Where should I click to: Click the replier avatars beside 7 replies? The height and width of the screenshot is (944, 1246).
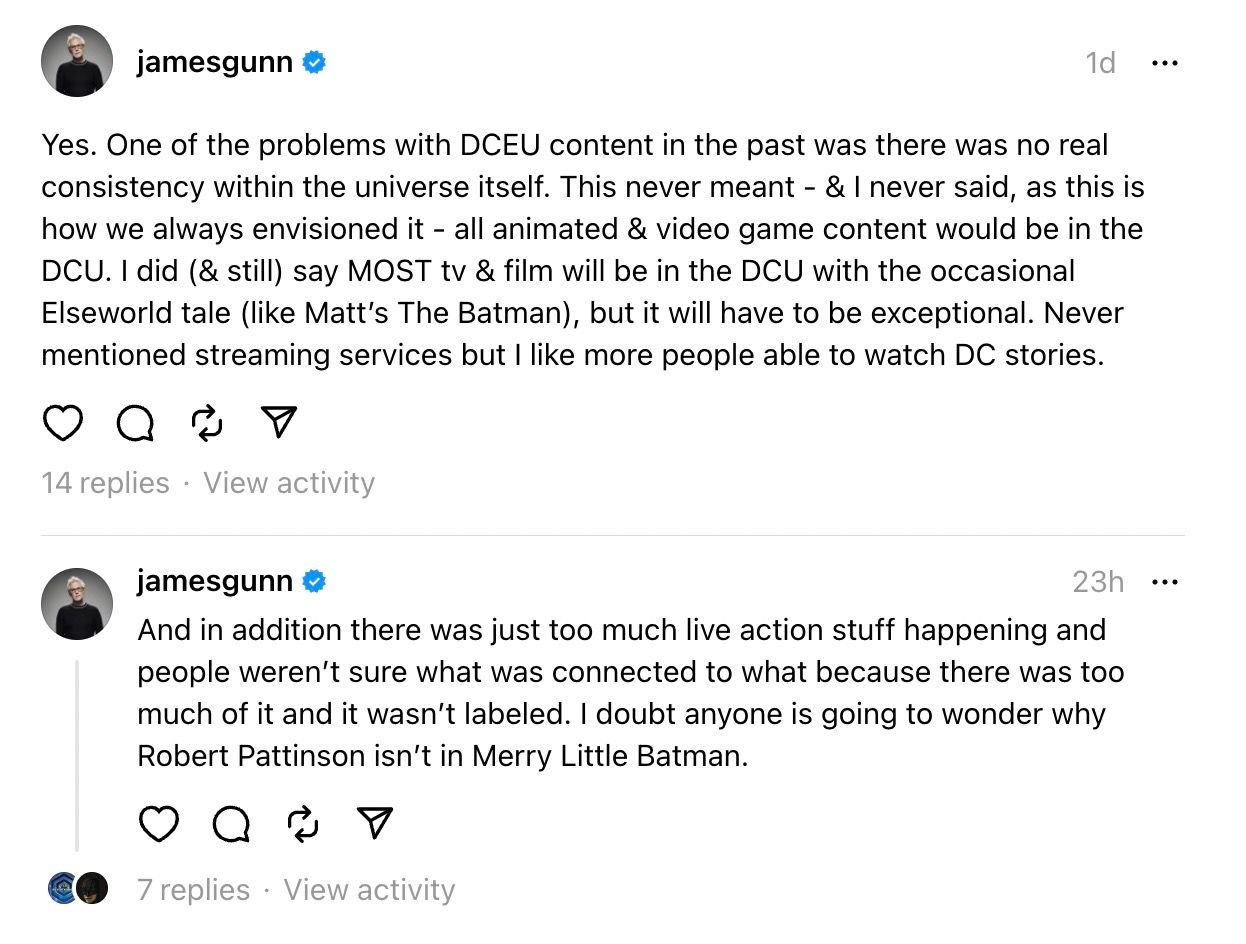tap(77, 888)
